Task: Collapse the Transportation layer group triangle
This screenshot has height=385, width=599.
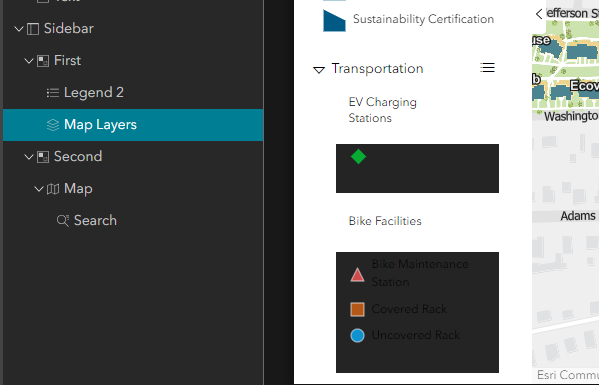Action: [x=319, y=70]
